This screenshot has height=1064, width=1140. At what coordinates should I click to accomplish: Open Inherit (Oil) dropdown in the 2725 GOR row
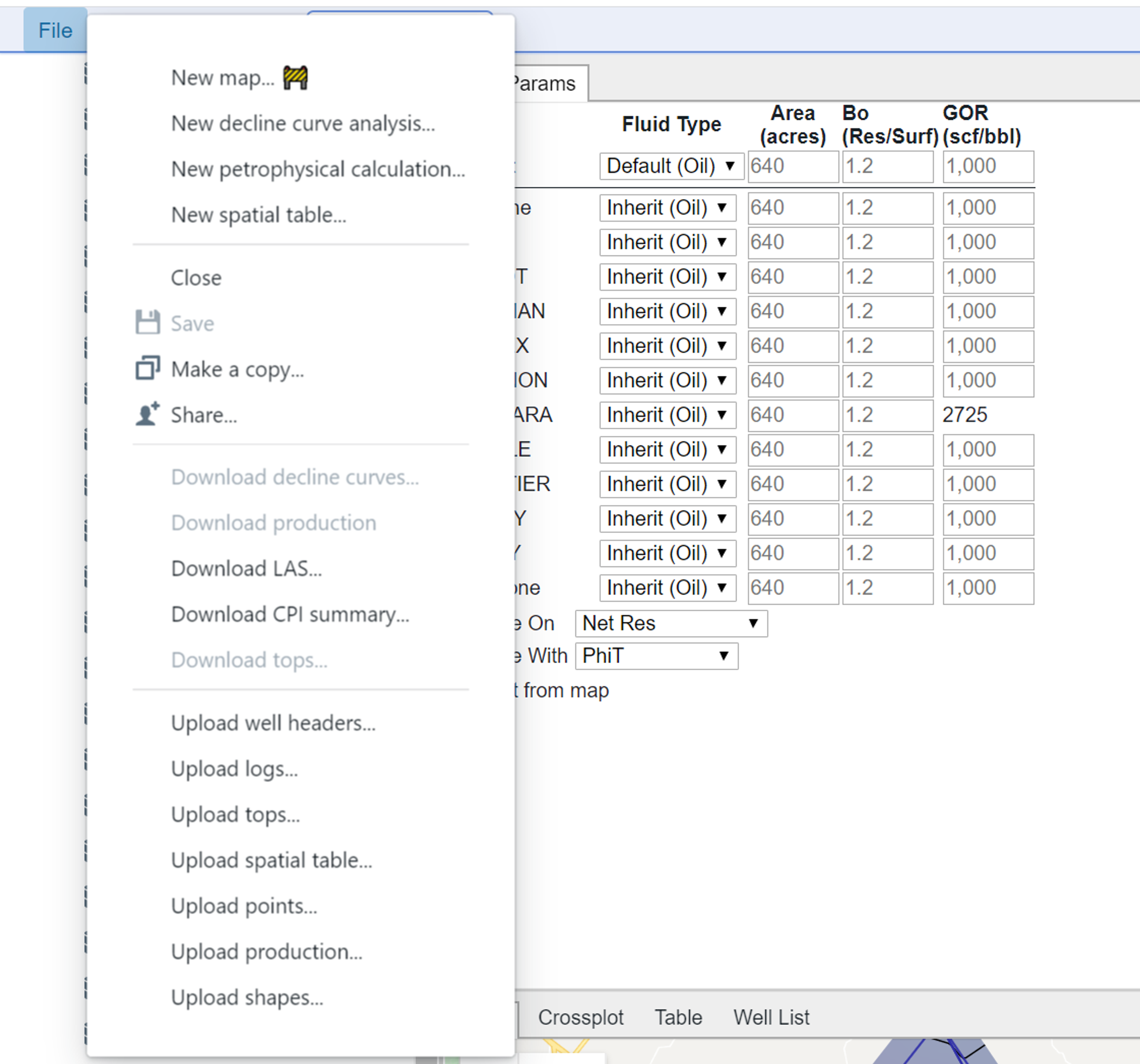667,415
